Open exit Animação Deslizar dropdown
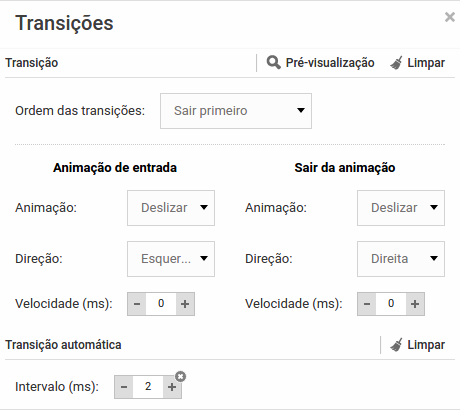The height and width of the screenshot is (411, 460). pyautogui.click(x=401, y=208)
